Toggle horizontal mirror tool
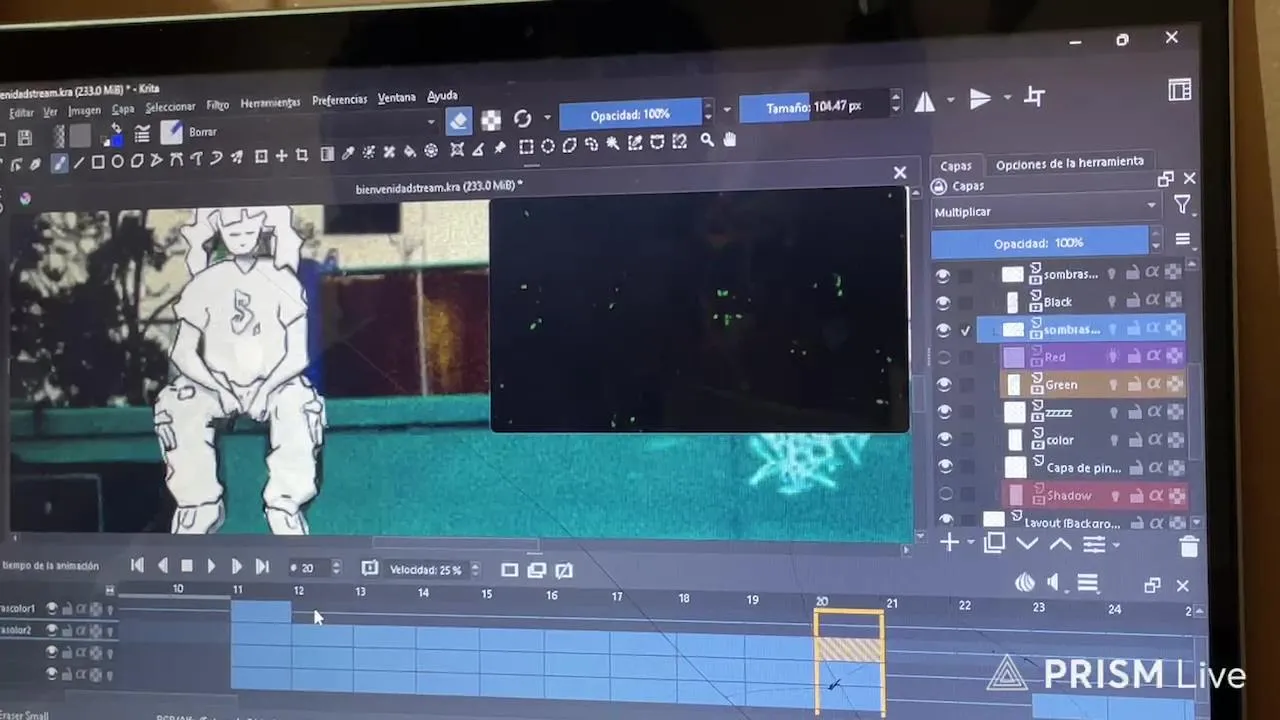Image resolution: width=1280 pixels, height=720 pixels. (925, 101)
